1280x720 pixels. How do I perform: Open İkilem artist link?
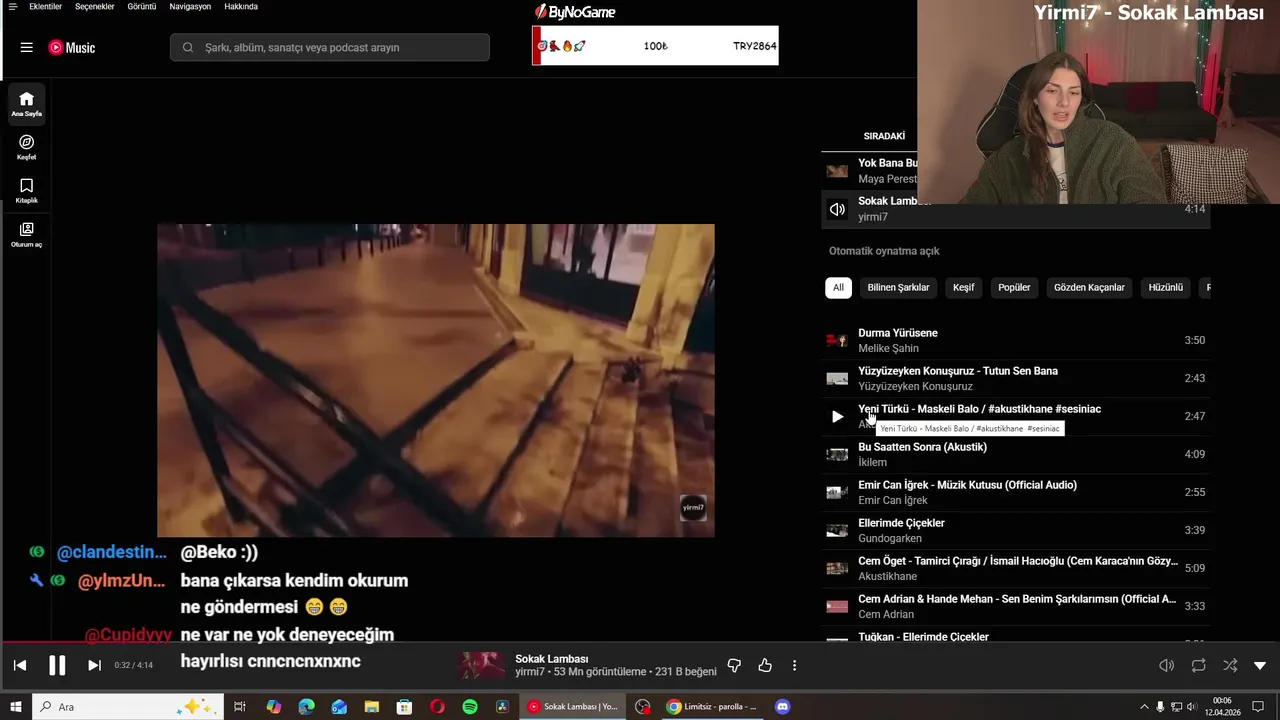coord(872,462)
